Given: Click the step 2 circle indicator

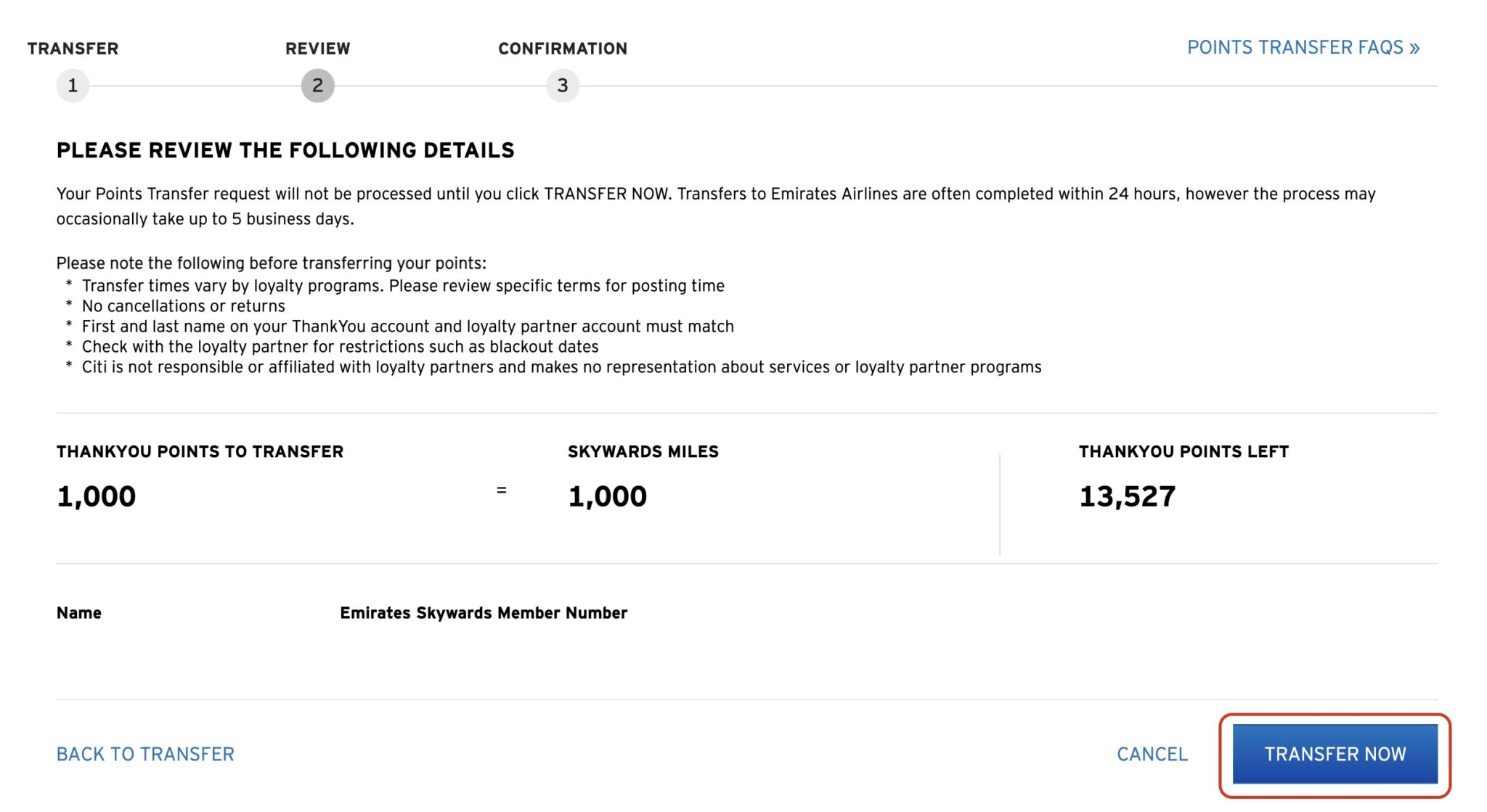Looking at the screenshot, I should pos(318,85).
